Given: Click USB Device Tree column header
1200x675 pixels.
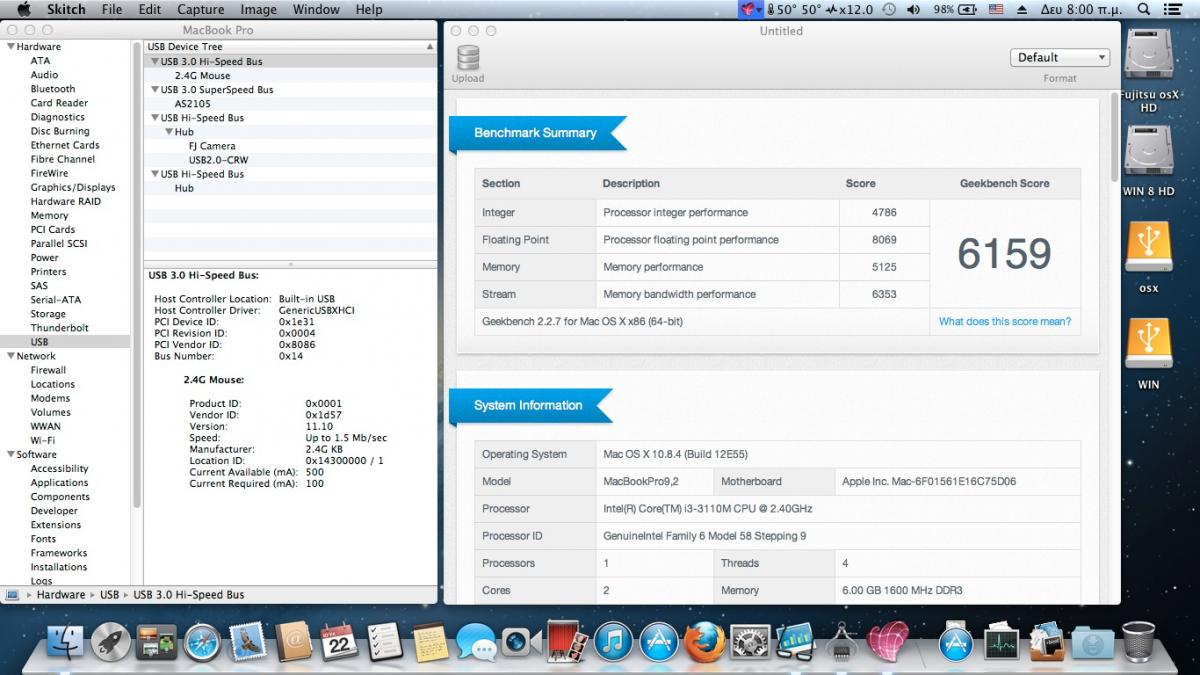Looking at the screenshot, I should [290, 47].
